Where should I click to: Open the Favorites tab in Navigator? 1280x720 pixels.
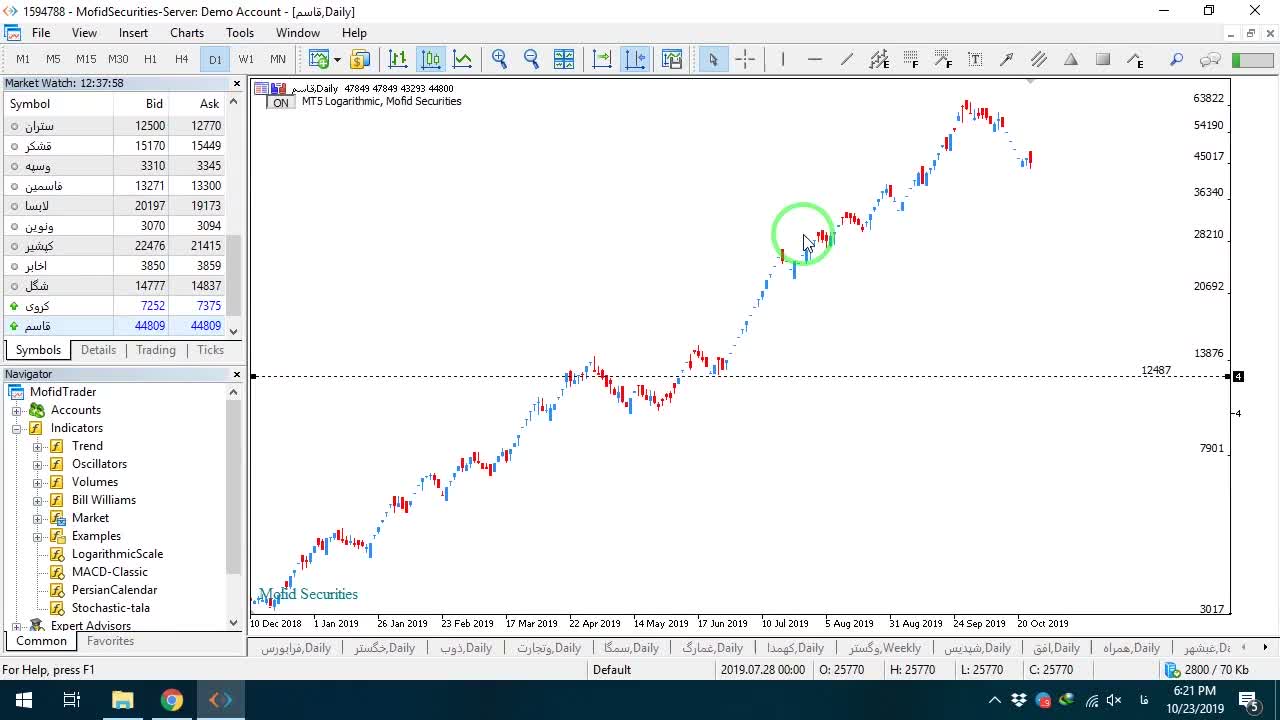click(x=110, y=641)
